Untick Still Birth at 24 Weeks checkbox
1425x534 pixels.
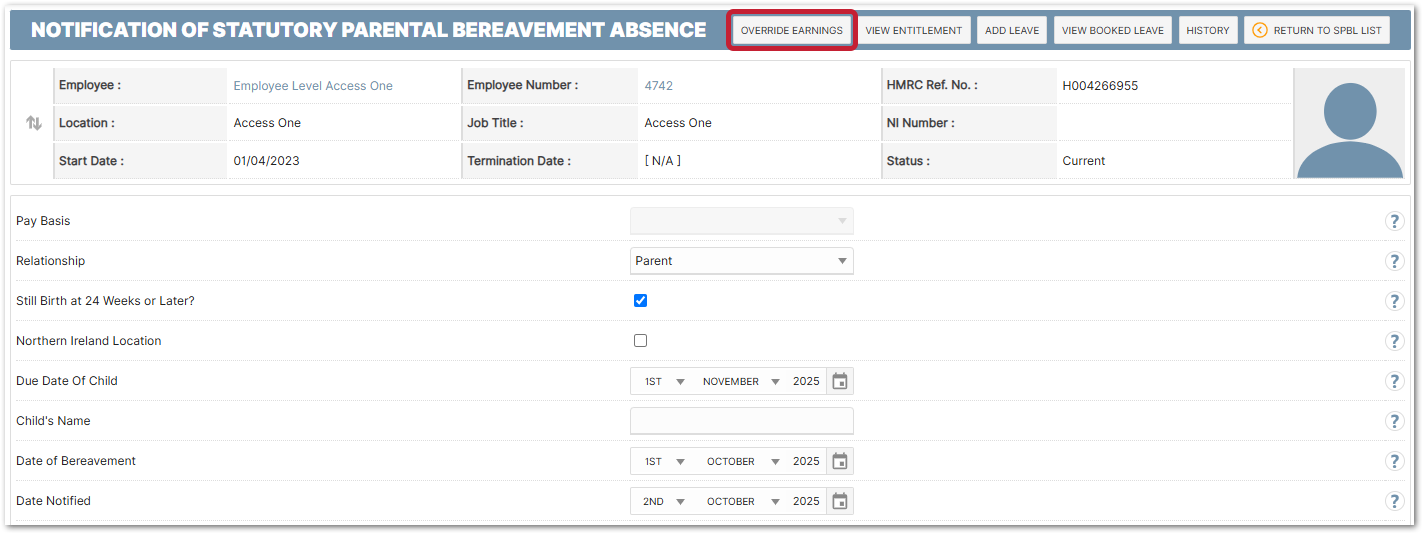(641, 301)
